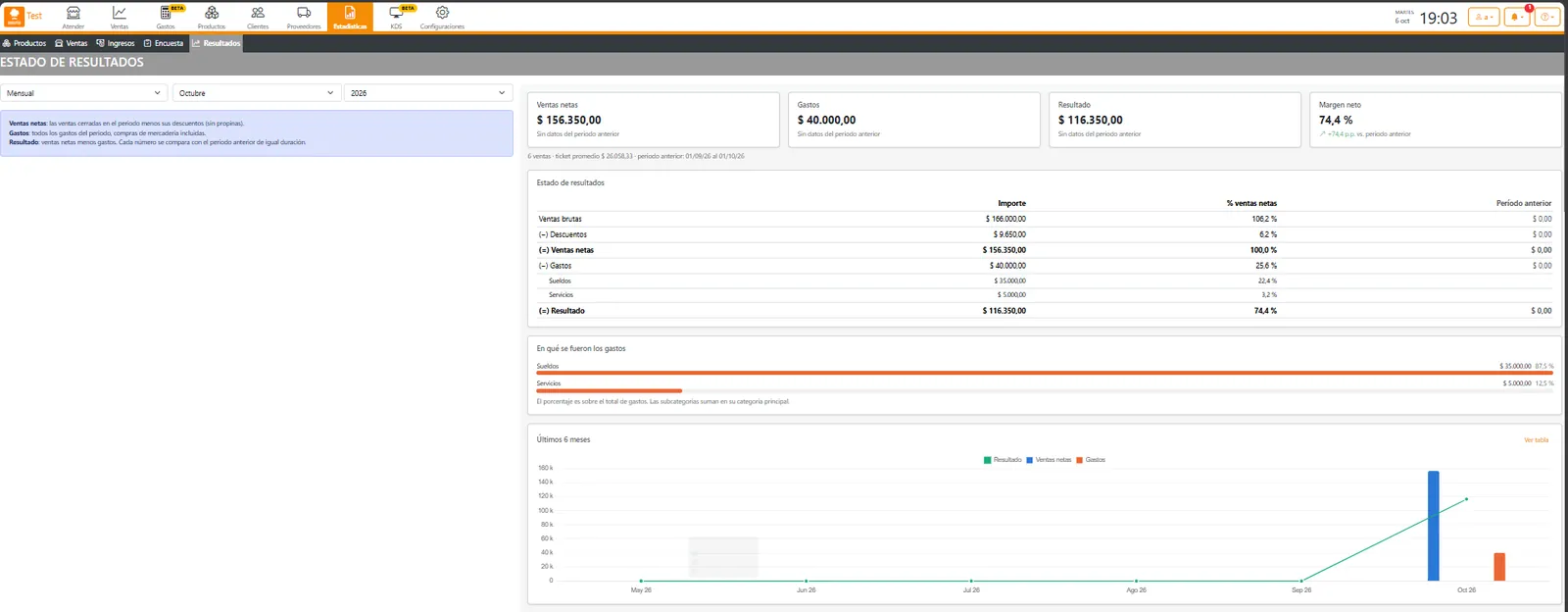Image resolution: width=1568 pixels, height=612 pixels.
Task: Select the Estadísticas section icon
Action: click(x=350, y=17)
